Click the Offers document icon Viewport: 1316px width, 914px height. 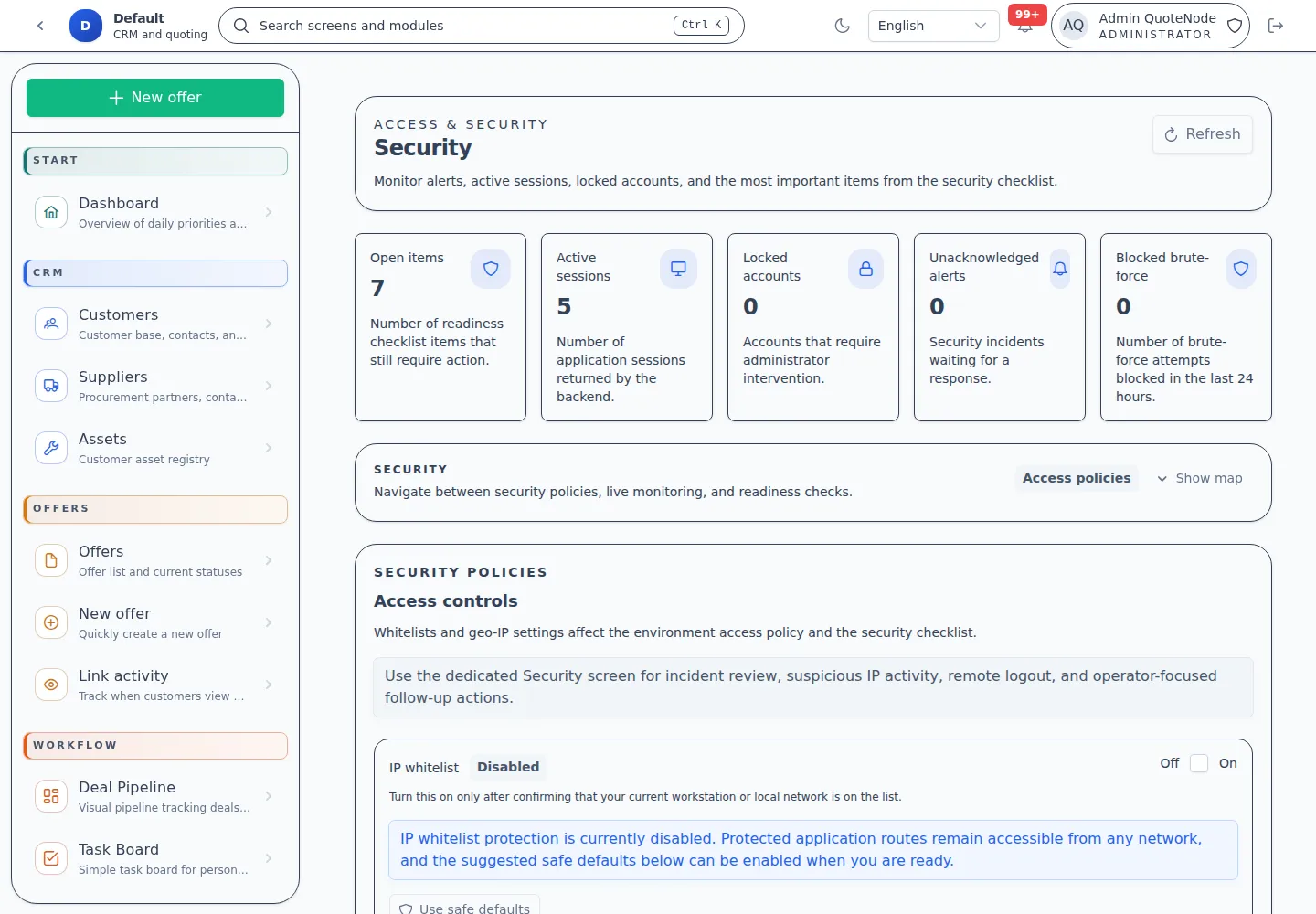pyautogui.click(x=51, y=560)
